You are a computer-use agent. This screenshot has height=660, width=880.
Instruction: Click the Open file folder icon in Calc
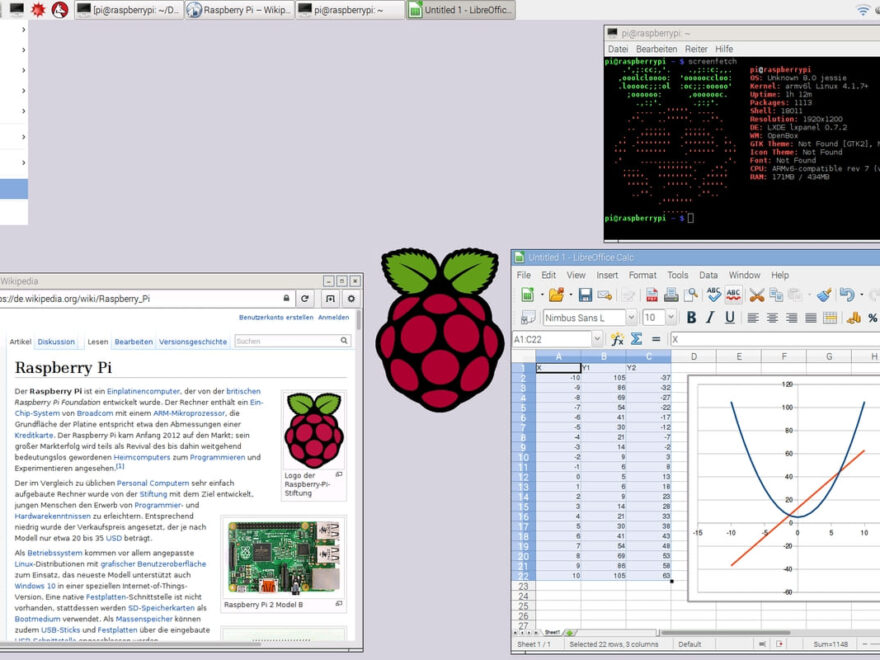(x=556, y=295)
